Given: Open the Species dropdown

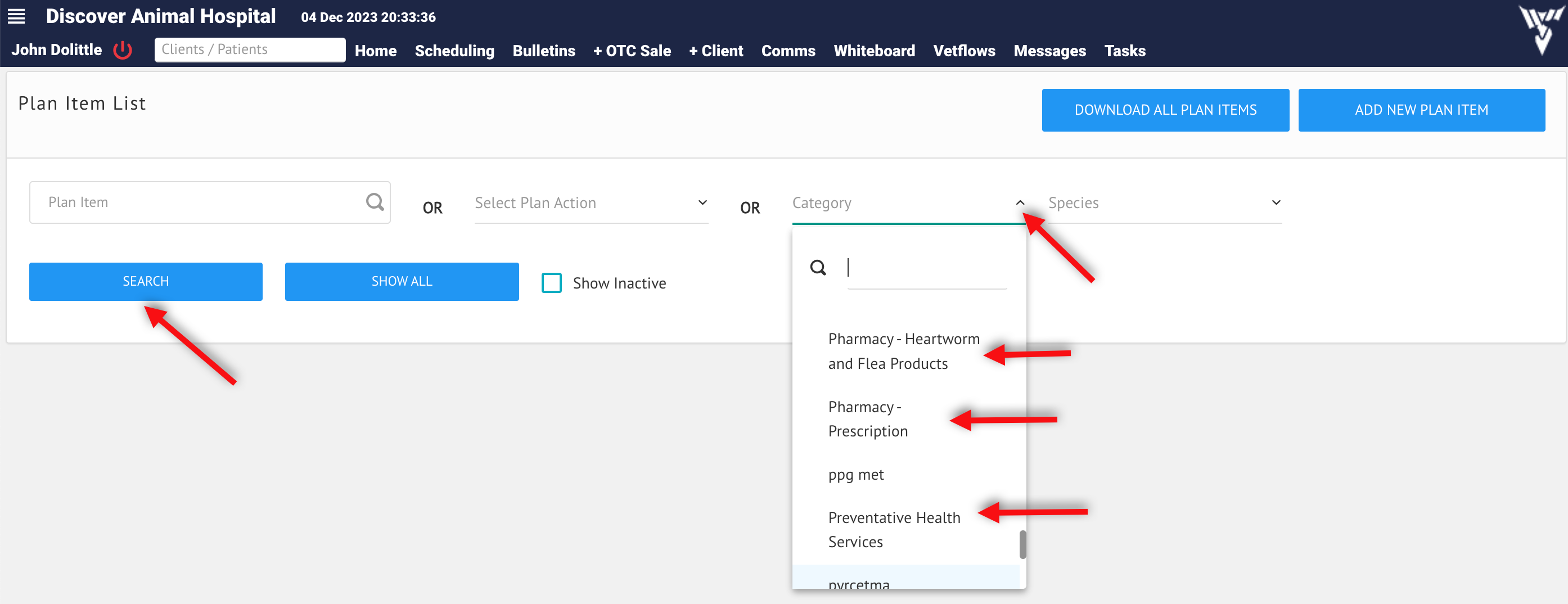Looking at the screenshot, I should pyautogui.click(x=1164, y=203).
